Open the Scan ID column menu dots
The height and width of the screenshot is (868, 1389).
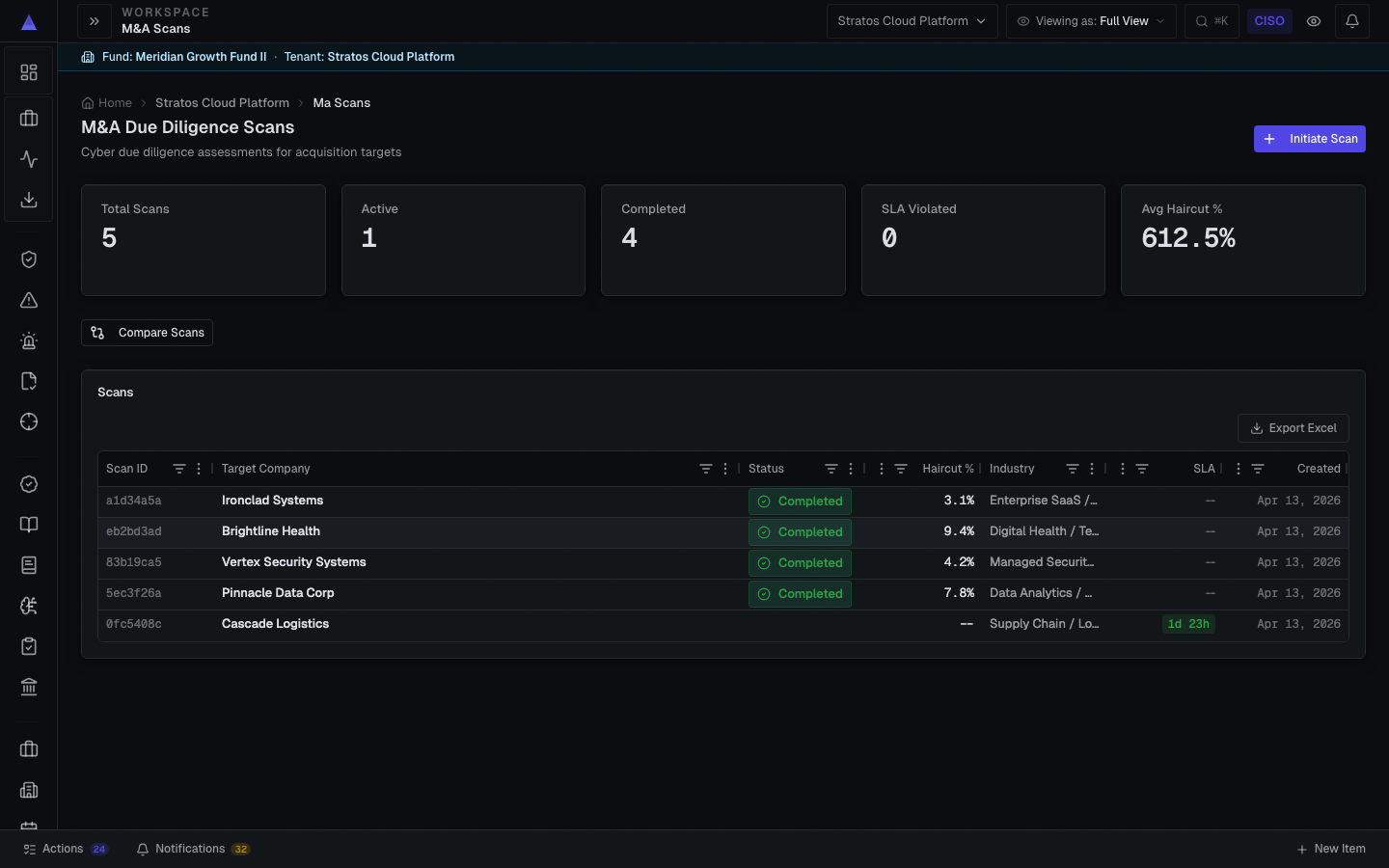(x=199, y=469)
